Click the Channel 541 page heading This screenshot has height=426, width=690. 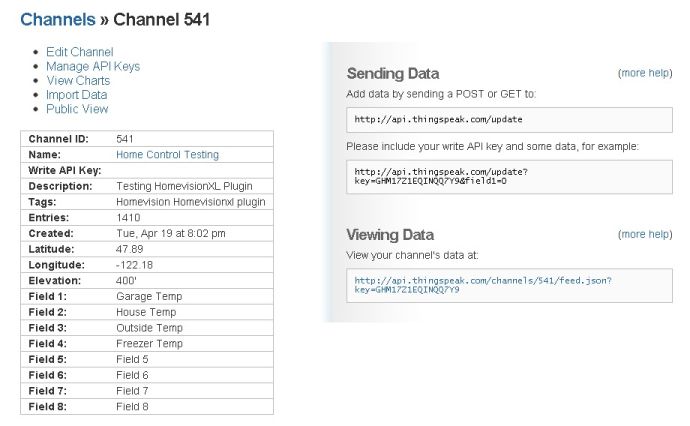161,19
